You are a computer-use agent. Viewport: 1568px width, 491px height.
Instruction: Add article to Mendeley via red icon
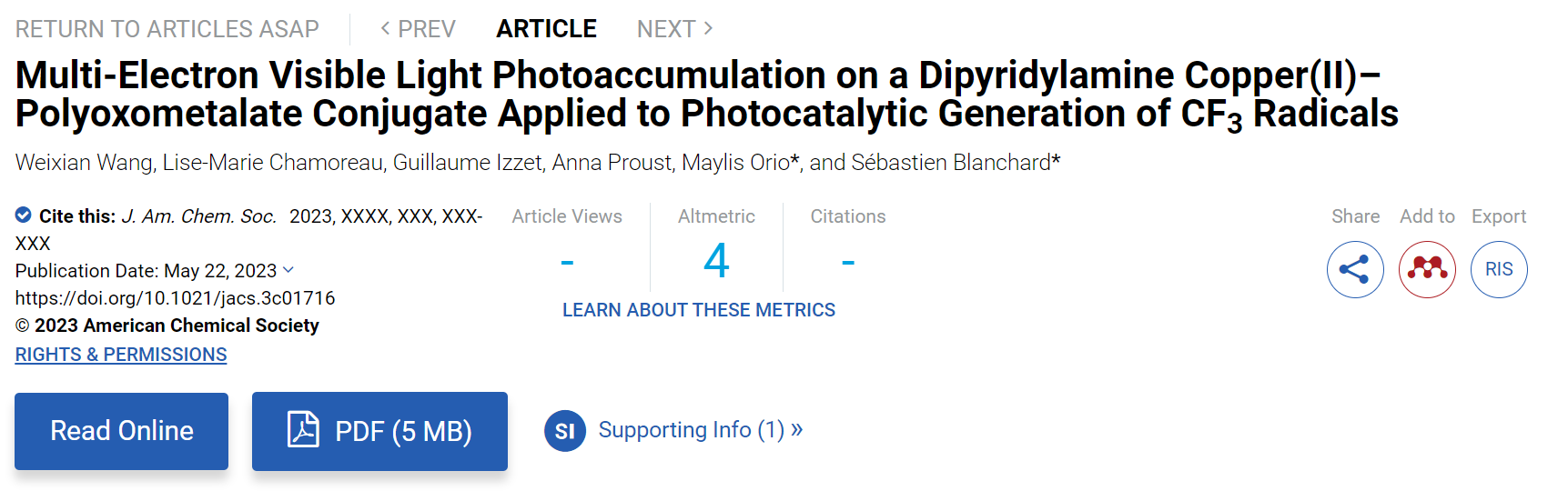[x=1427, y=269]
